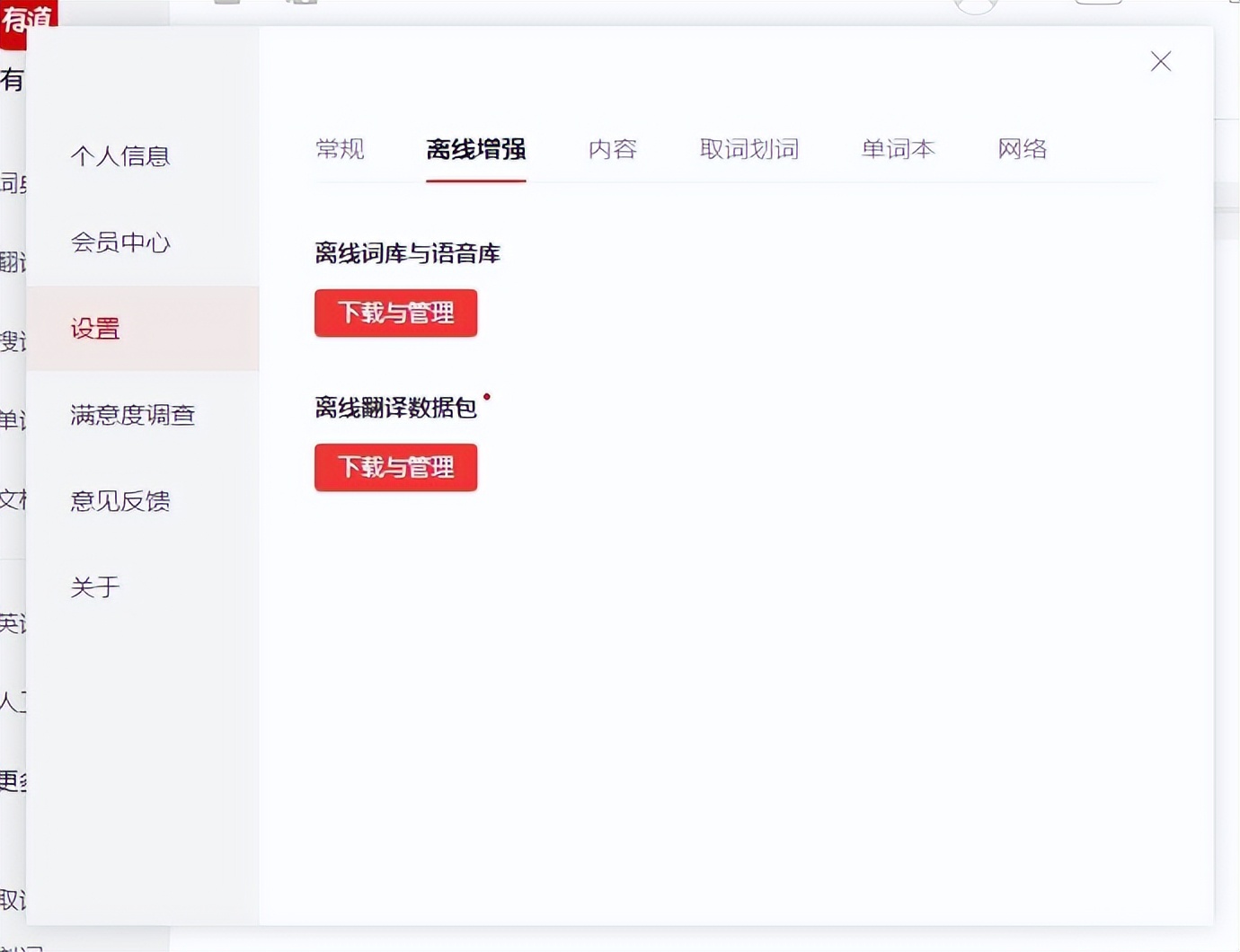Open the 会员中心 section
1240x952 pixels.
click(x=121, y=242)
